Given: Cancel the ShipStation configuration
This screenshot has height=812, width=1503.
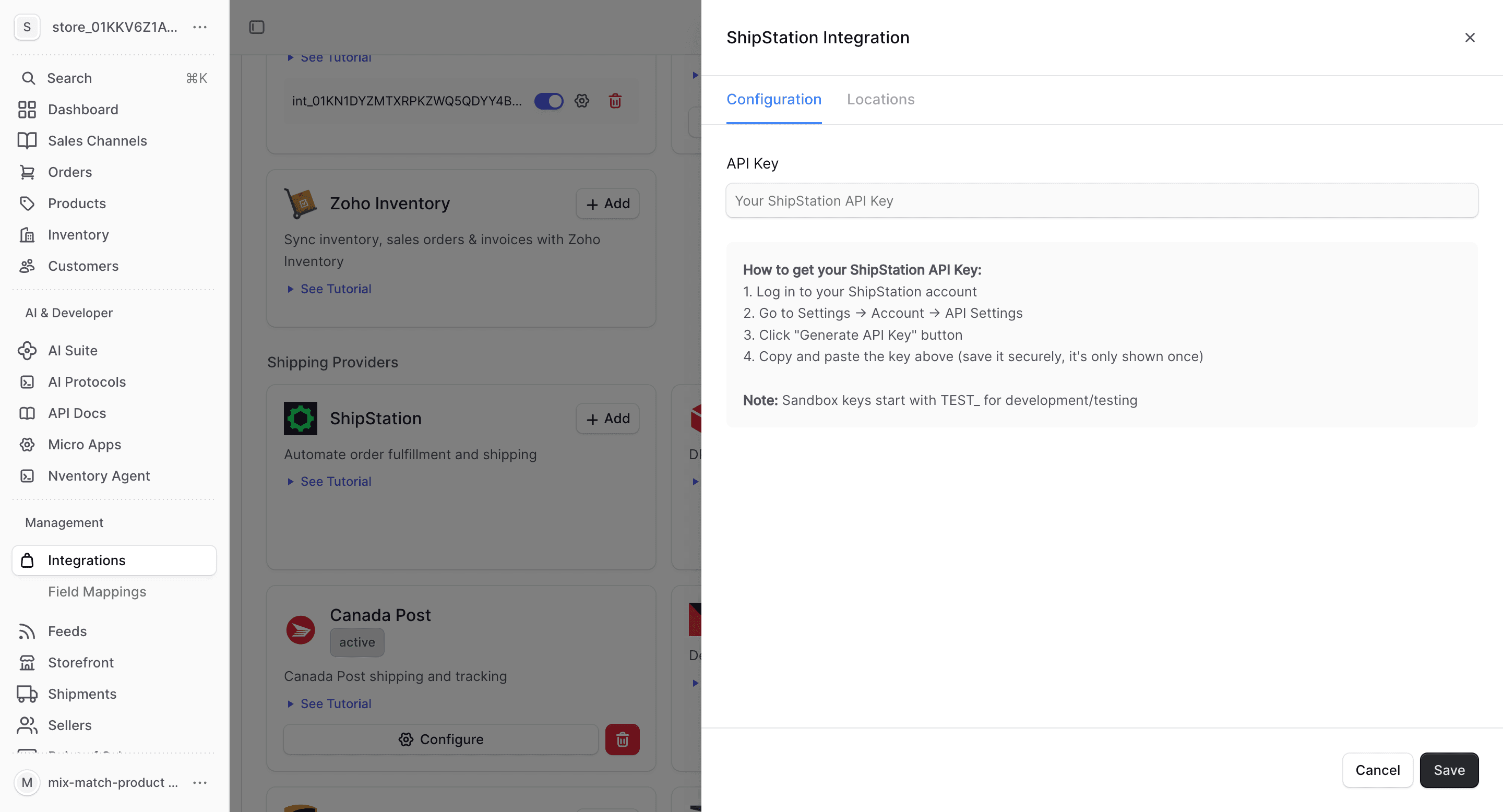Looking at the screenshot, I should point(1378,770).
